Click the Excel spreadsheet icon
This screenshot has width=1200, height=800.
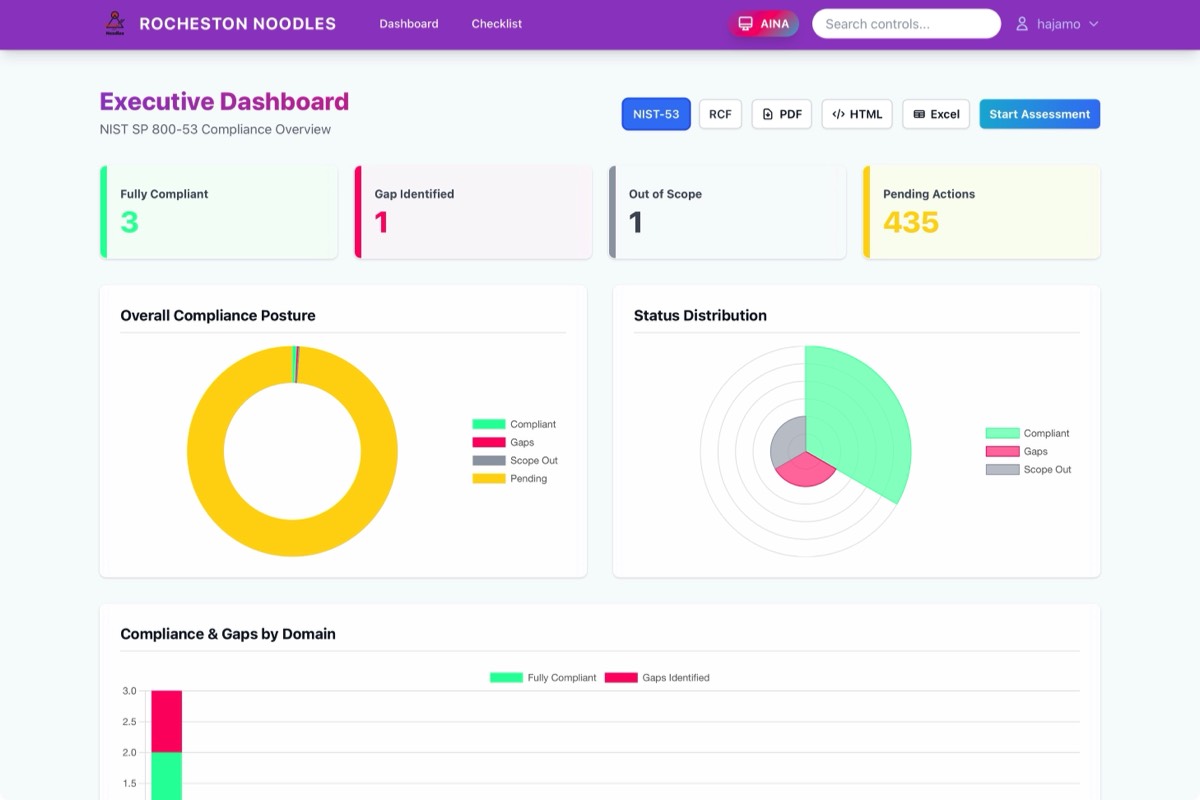pyautogui.click(x=919, y=114)
